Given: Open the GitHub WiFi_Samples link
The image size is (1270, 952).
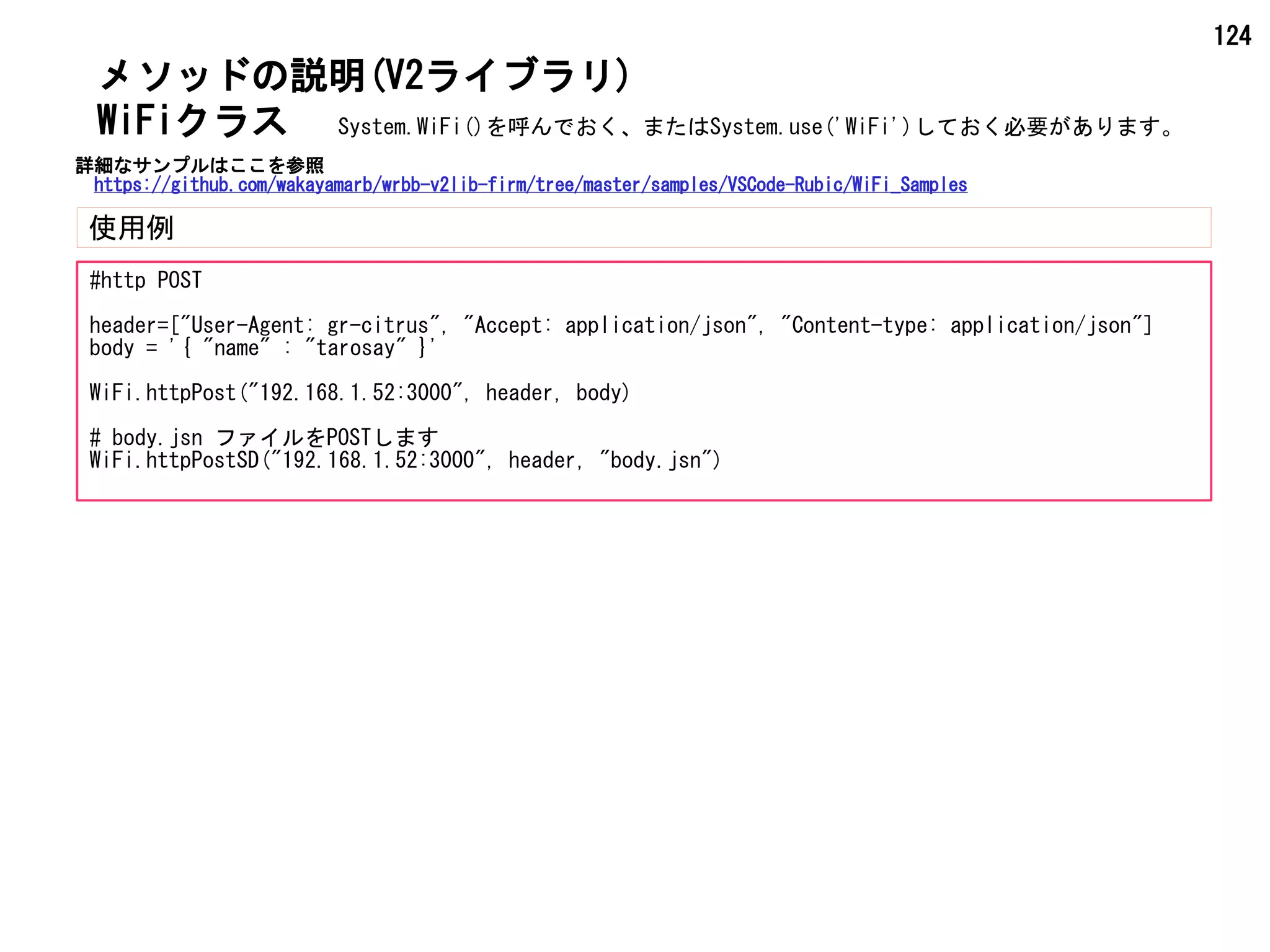Looking at the screenshot, I should (x=530, y=185).
